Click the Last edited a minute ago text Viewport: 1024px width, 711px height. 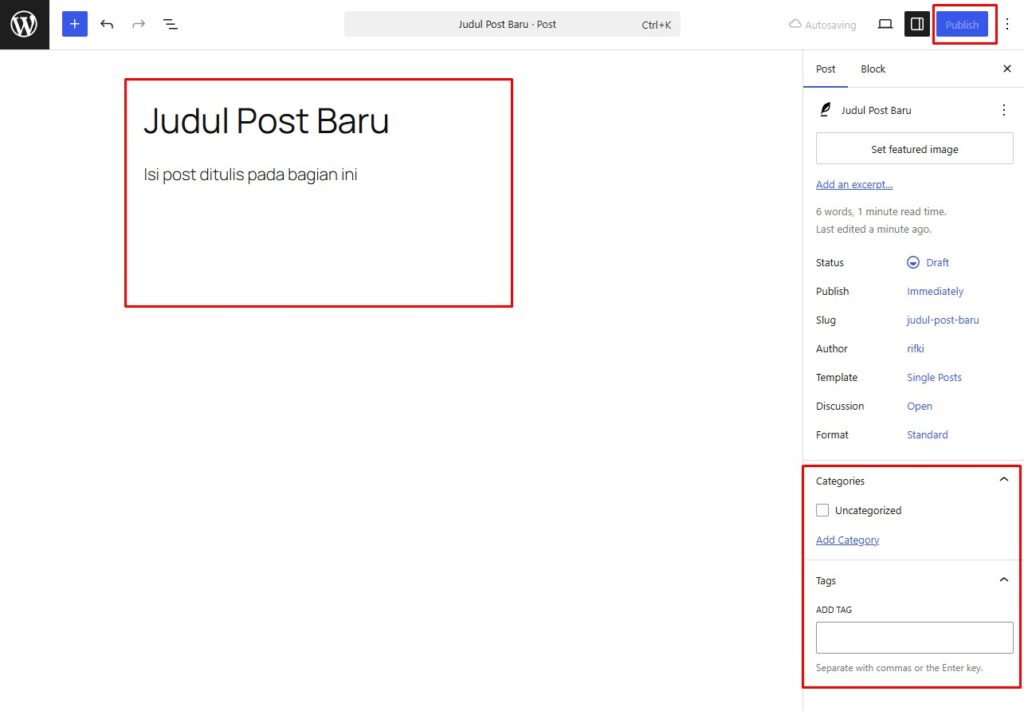(873, 229)
